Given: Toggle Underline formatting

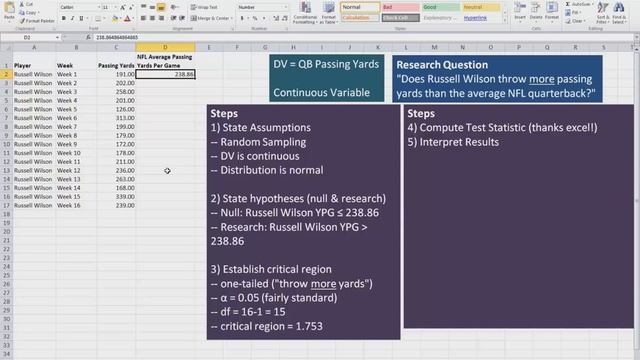Looking at the screenshot, I should (81, 18).
